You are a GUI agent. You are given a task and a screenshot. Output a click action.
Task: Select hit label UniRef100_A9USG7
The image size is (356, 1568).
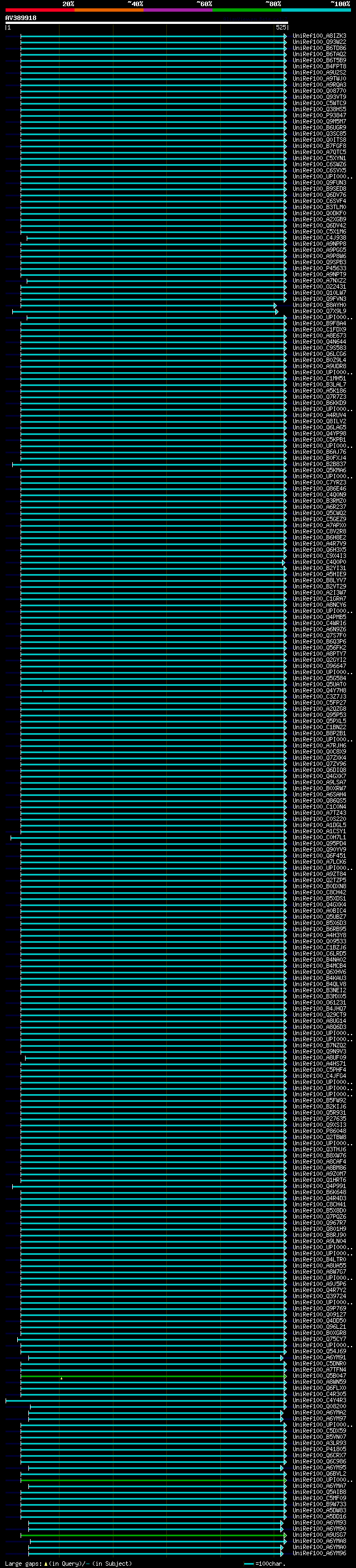click(319, 1535)
